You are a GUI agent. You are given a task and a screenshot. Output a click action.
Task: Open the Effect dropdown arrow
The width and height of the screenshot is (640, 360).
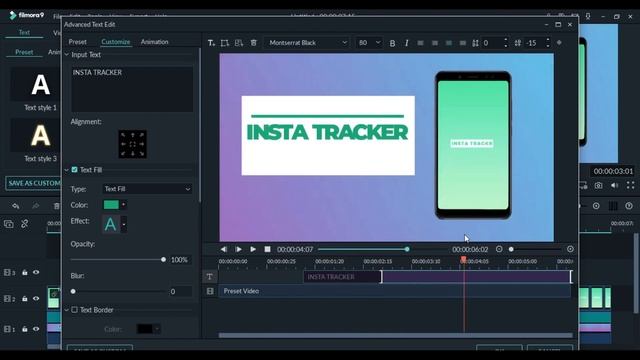[124, 224]
